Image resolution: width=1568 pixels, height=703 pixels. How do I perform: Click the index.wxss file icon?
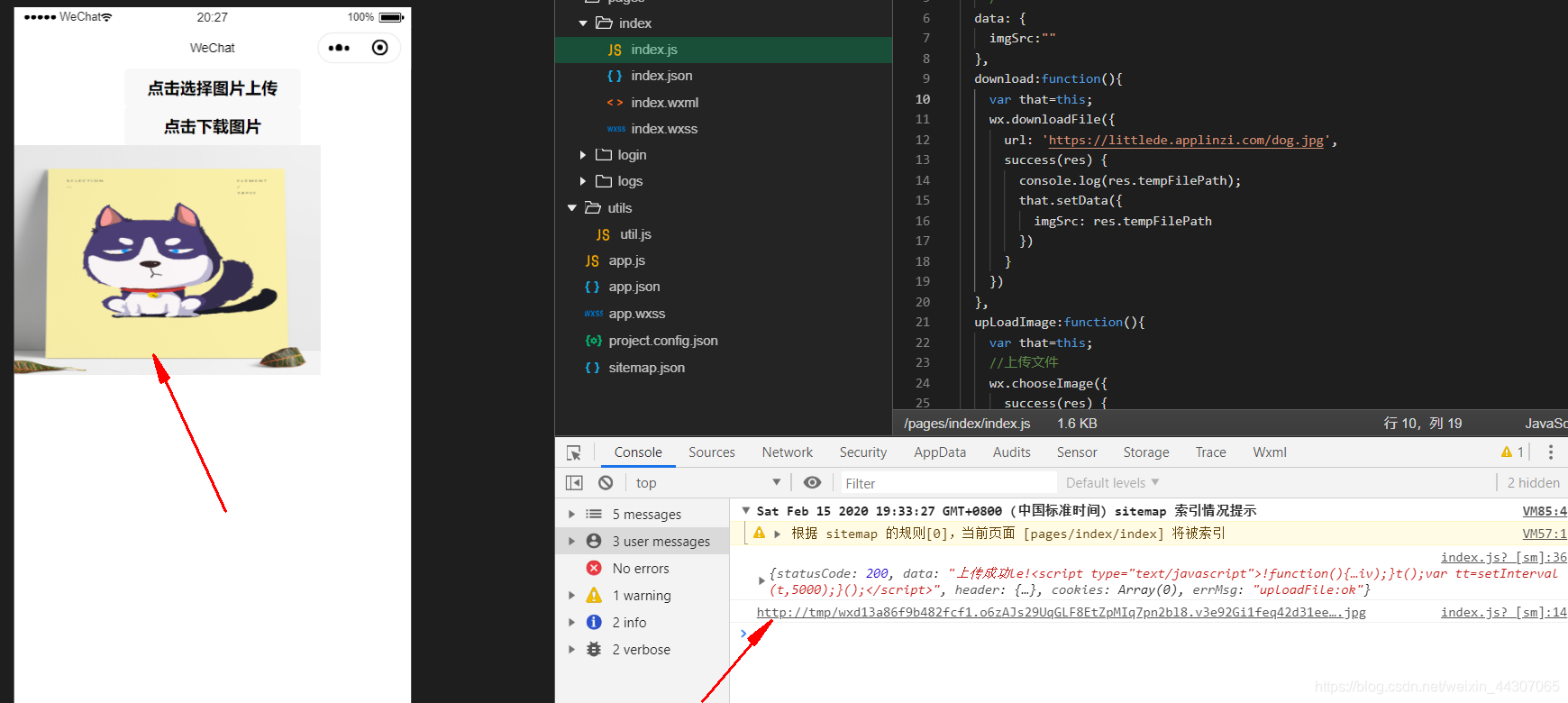pos(615,129)
